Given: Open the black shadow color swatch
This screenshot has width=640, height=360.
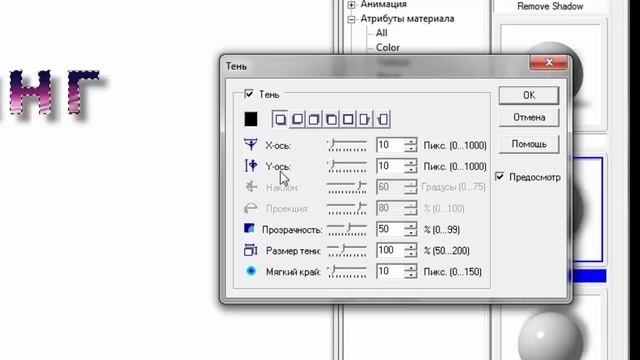Looking at the screenshot, I should tap(251, 119).
